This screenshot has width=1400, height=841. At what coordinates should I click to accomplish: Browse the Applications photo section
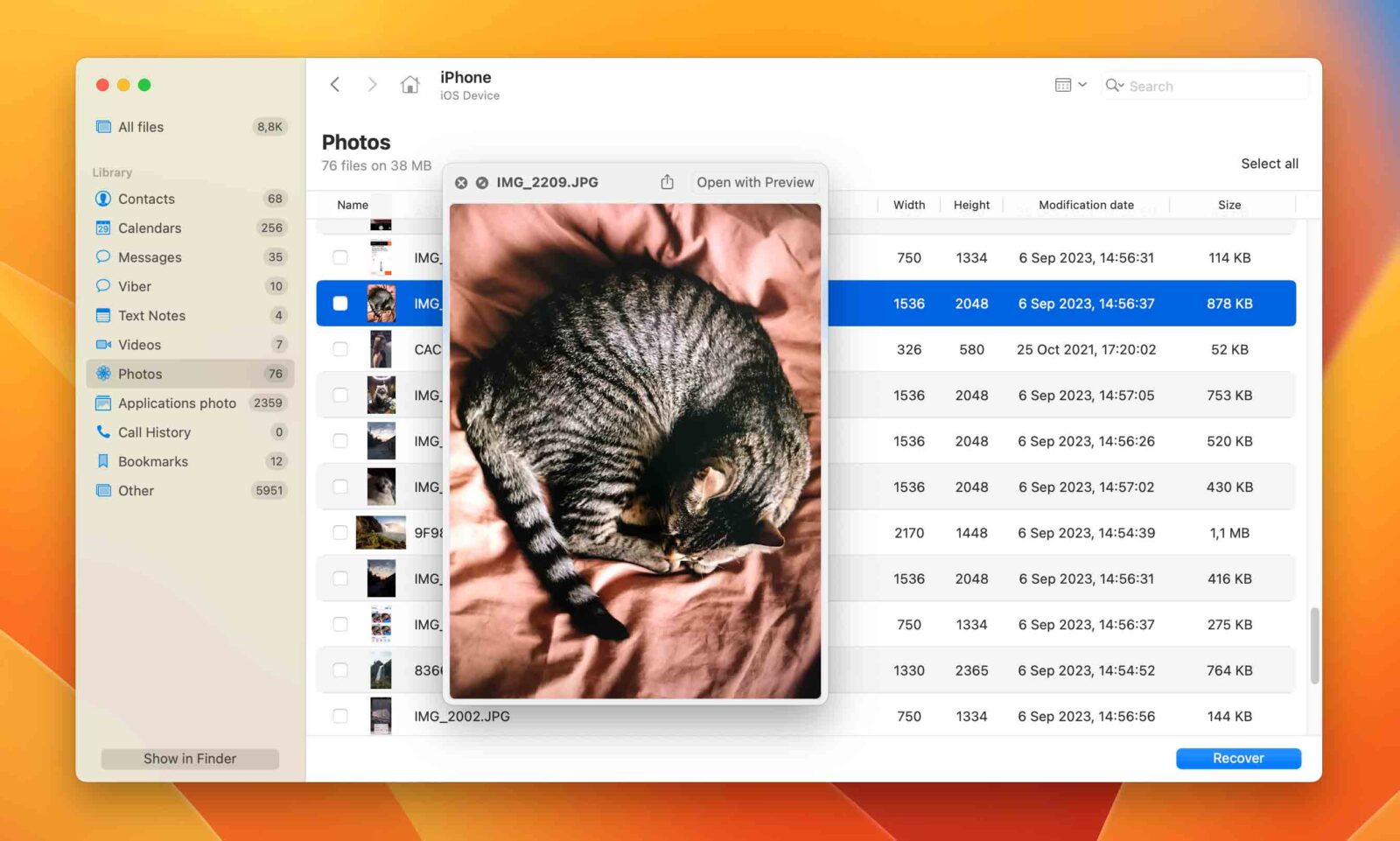click(176, 403)
